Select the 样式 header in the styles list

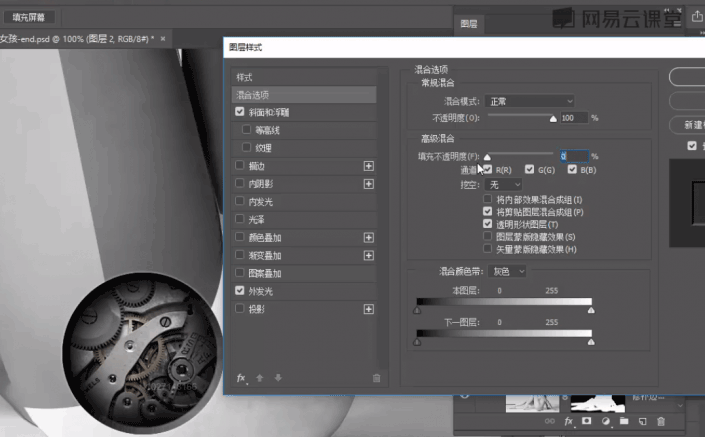coord(304,77)
